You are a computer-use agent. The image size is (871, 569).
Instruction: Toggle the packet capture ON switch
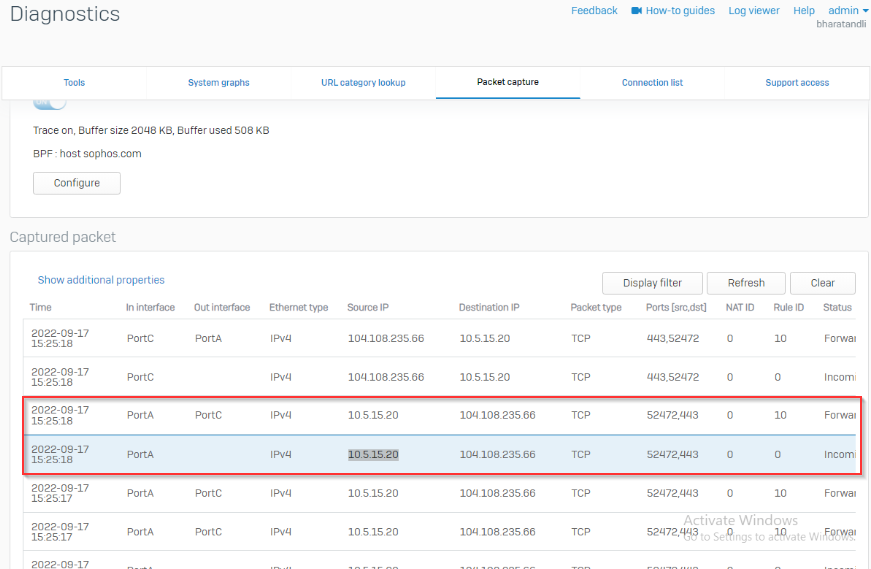pos(49,103)
